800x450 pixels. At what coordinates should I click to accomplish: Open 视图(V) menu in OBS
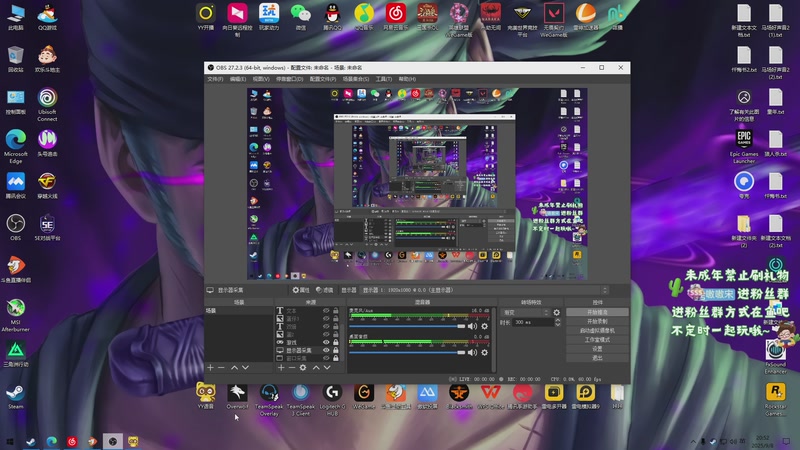[261, 79]
